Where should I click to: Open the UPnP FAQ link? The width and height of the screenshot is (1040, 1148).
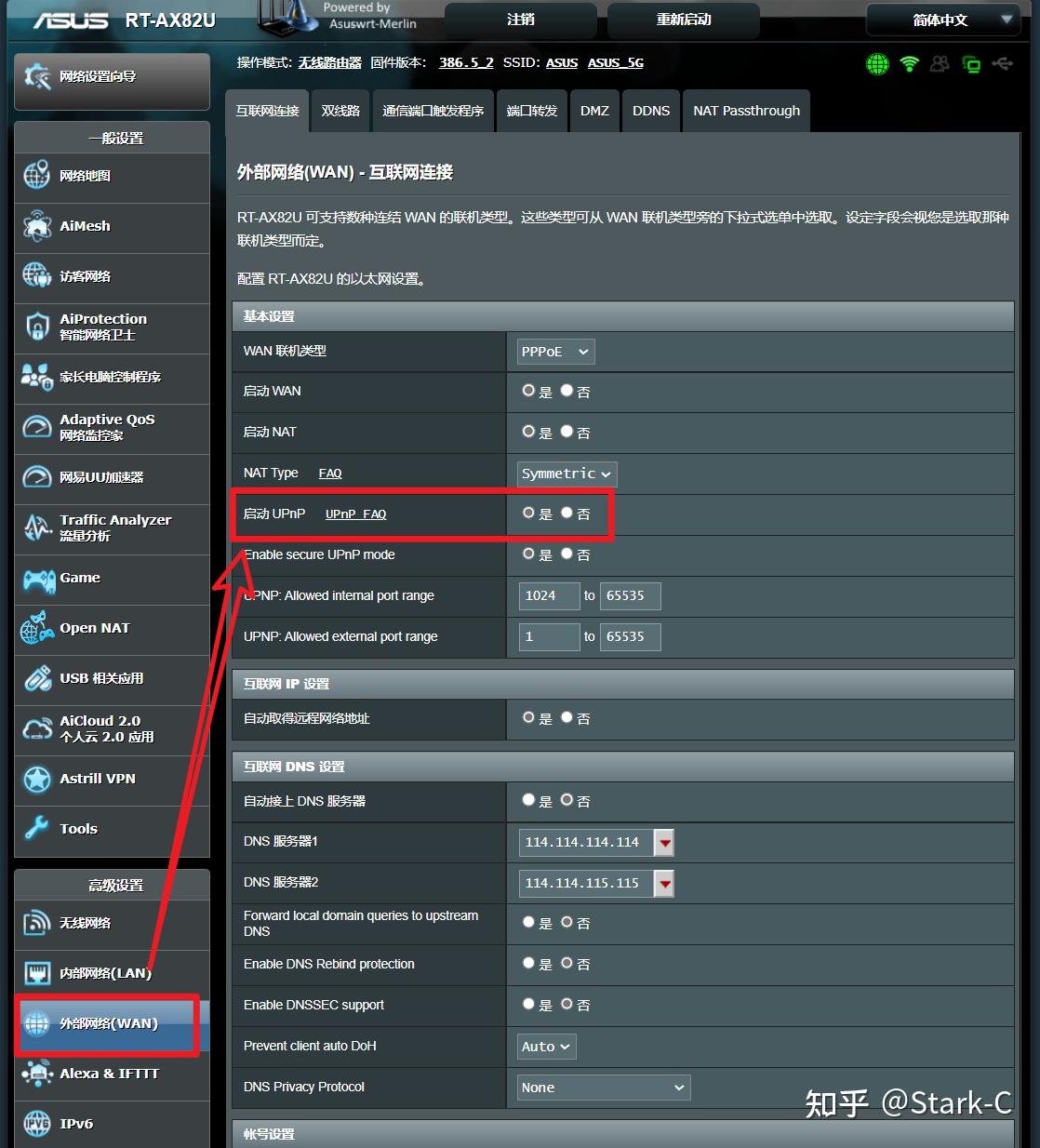click(x=355, y=514)
